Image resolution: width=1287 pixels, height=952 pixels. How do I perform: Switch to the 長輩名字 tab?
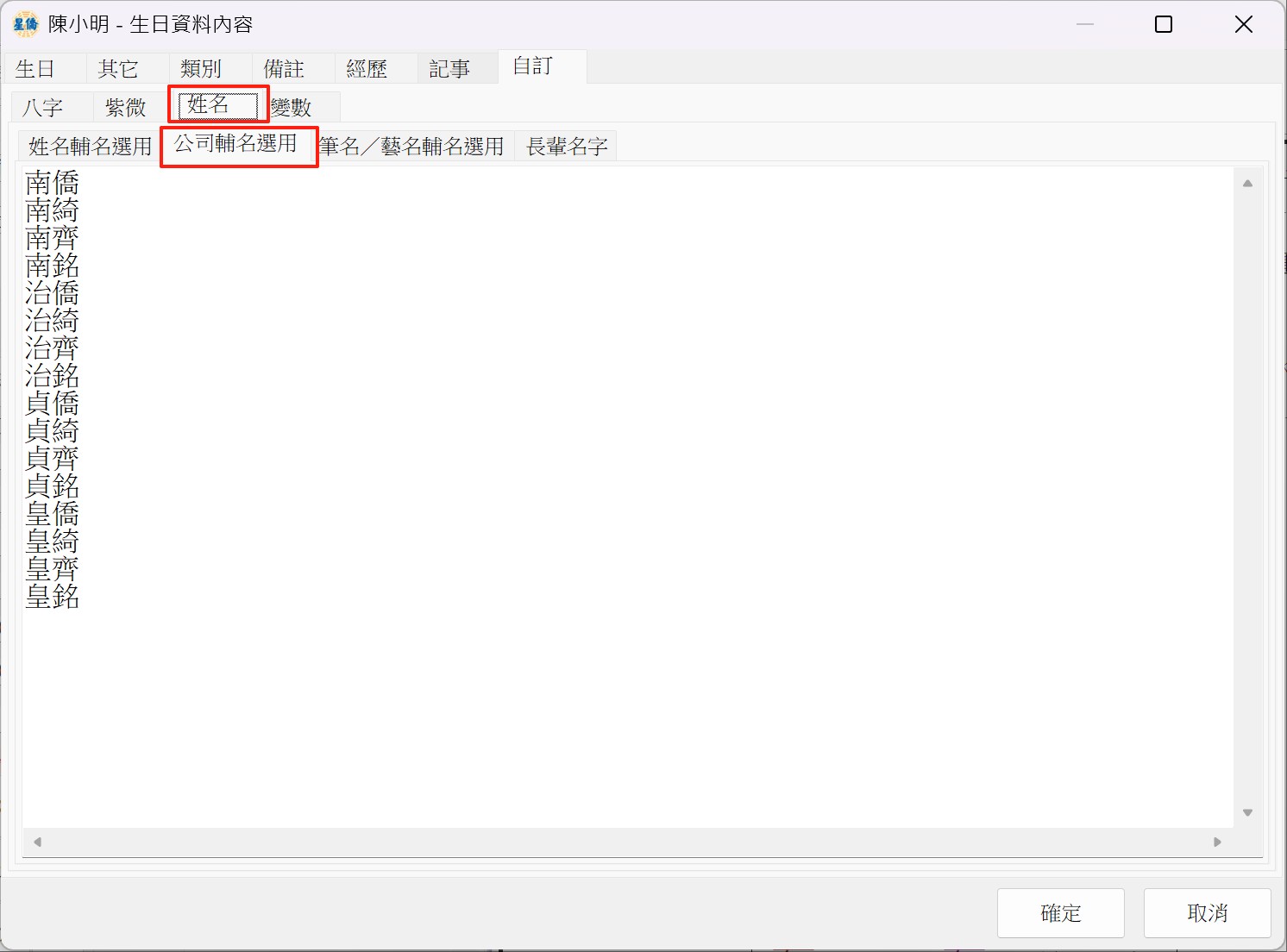pos(567,147)
